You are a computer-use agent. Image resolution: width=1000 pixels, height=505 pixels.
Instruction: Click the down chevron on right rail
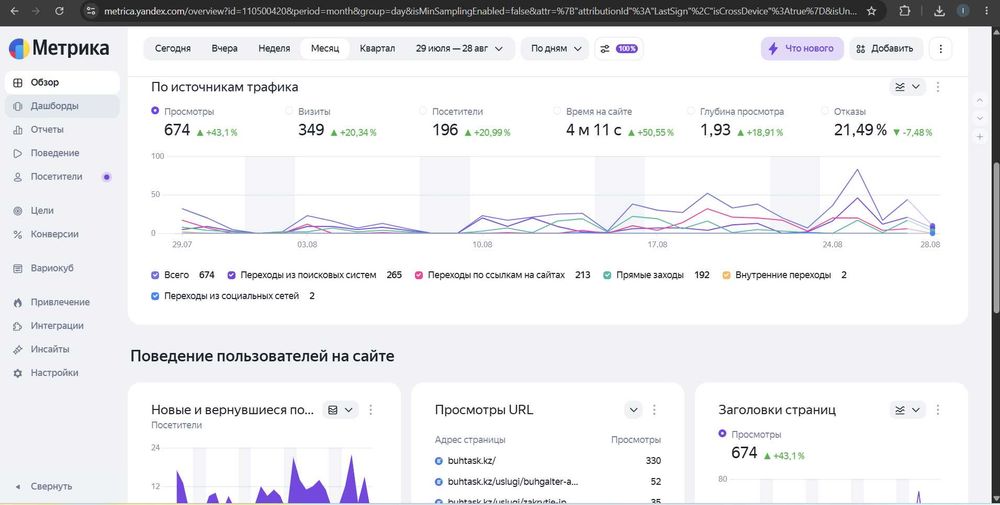(980, 118)
